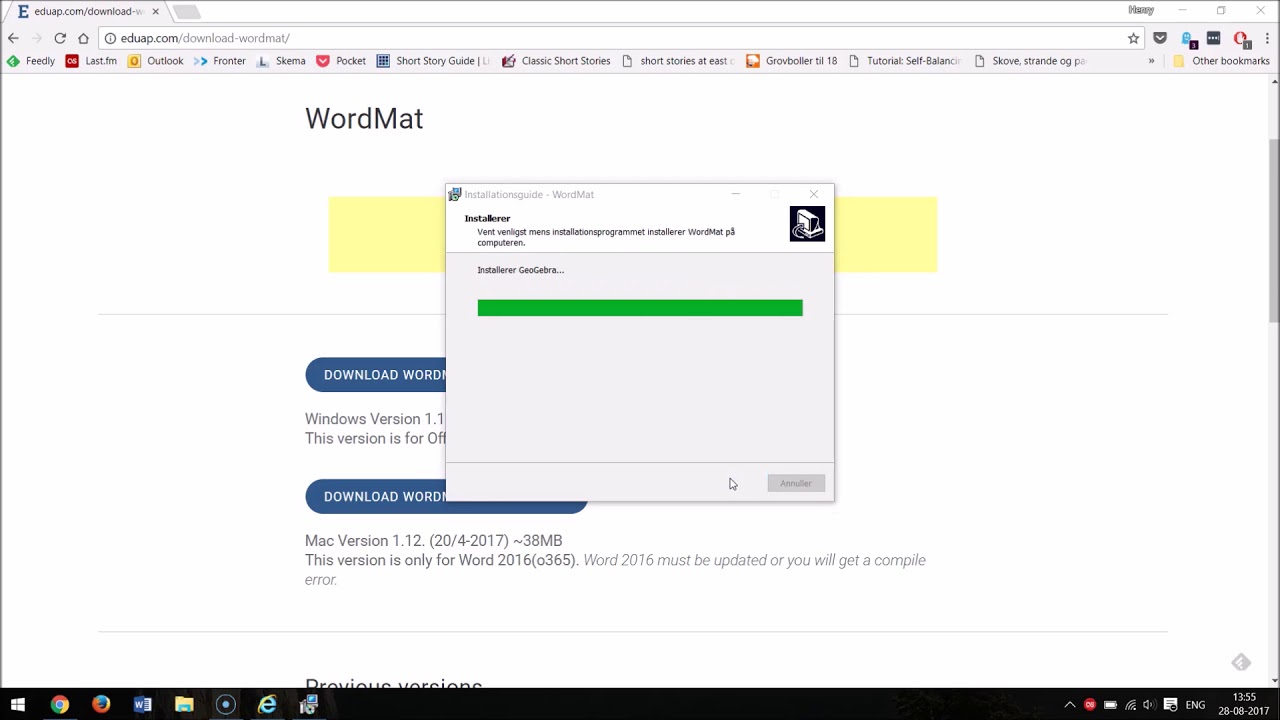Click the dark three-dot extension icon
The height and width of the screenshot is (720, 1280).
pyautogui.click(x=1214, y=38)
